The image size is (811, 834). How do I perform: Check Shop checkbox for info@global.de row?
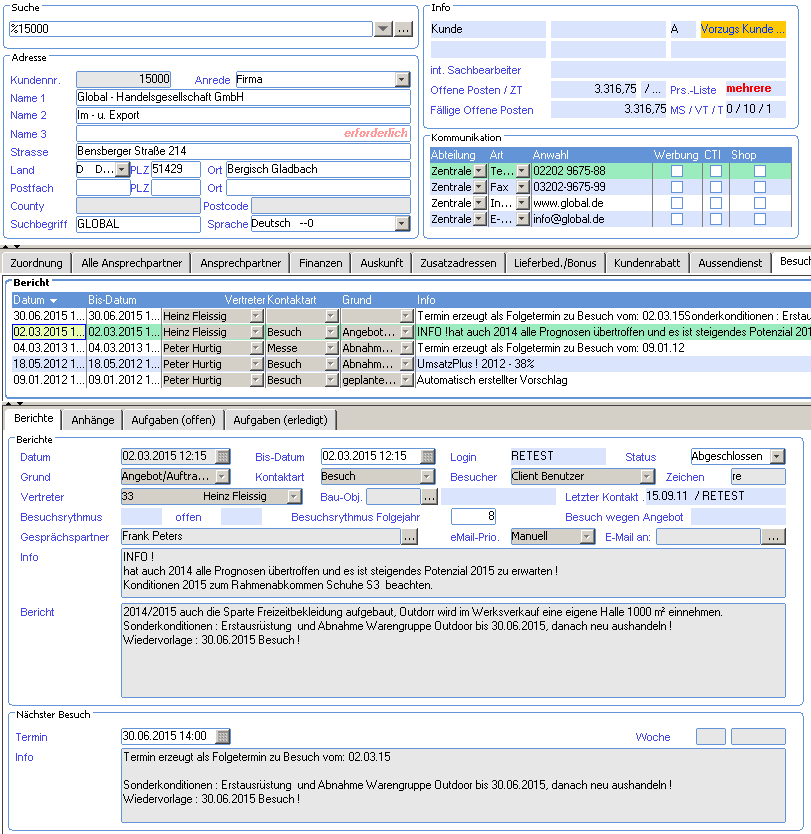760,219
